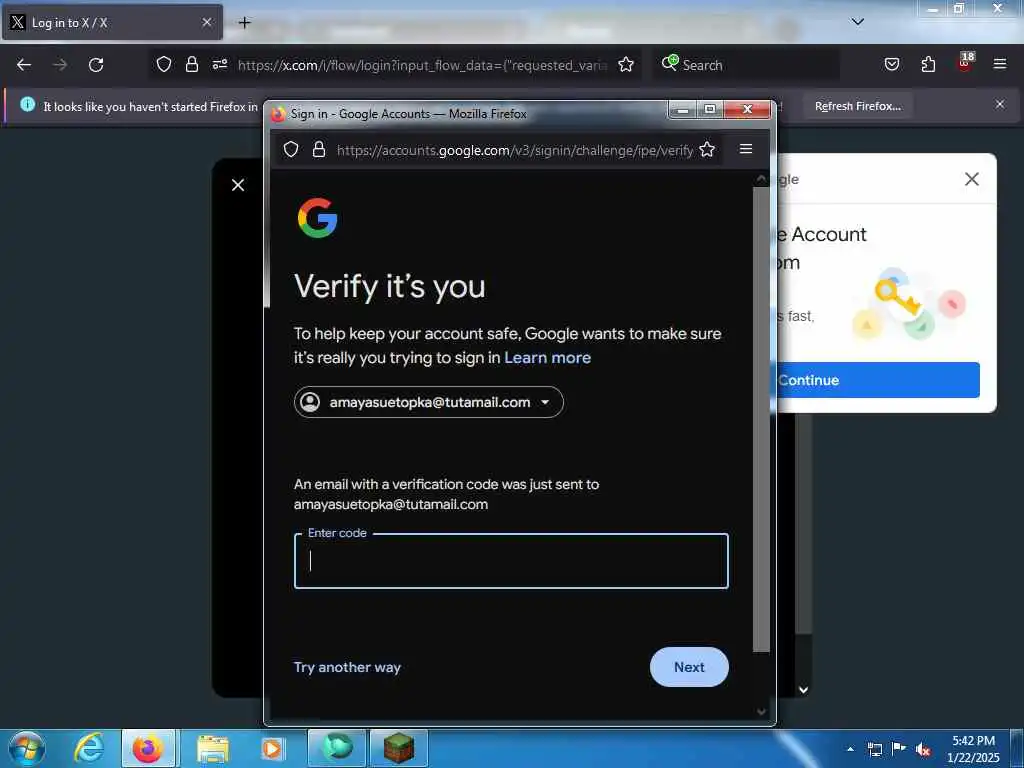The width and height of the screenshot is (1024, 768).
Task: Save page to Pocket
Action: coord(891,64)
